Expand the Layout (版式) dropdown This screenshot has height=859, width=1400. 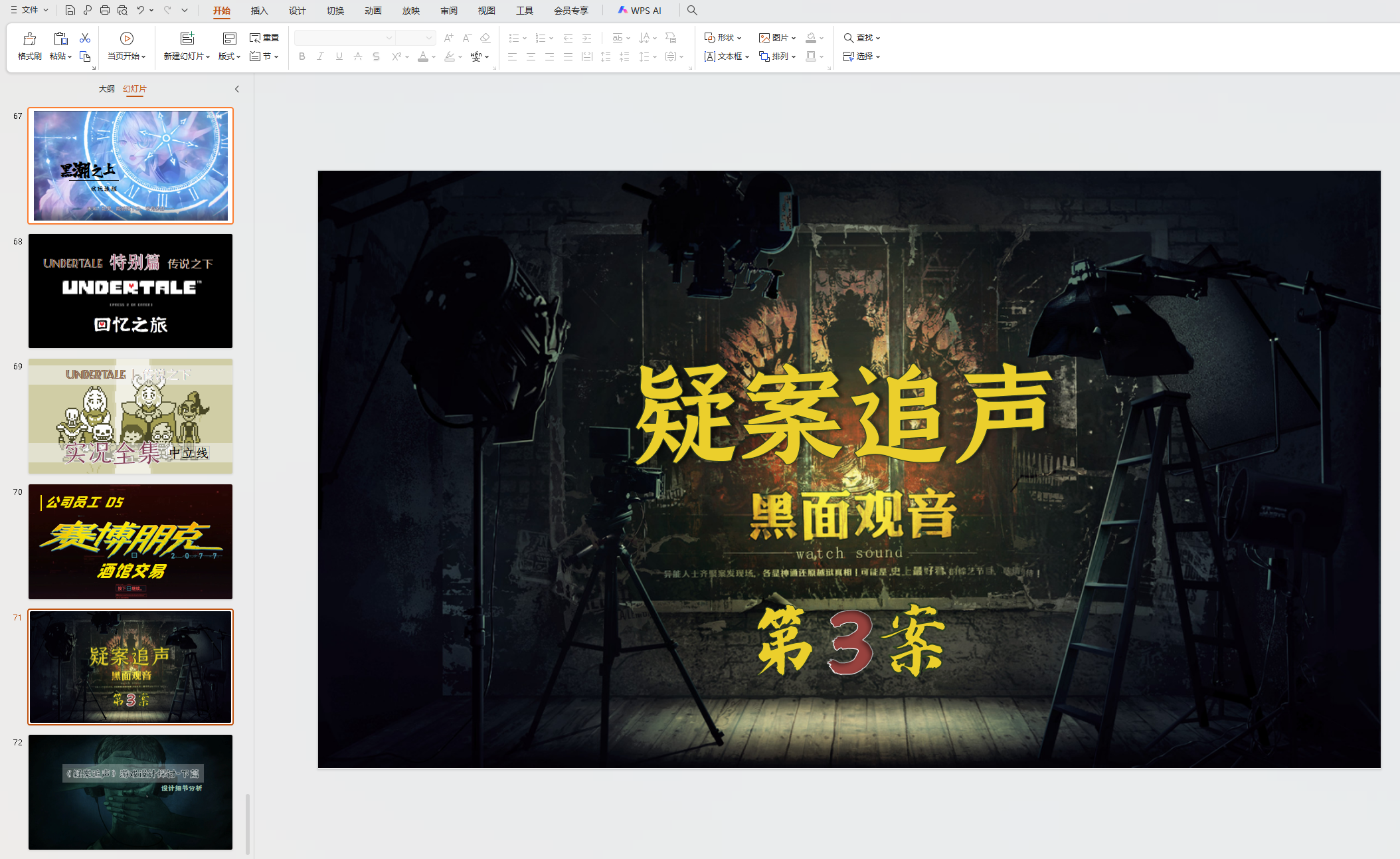point(229,56)
